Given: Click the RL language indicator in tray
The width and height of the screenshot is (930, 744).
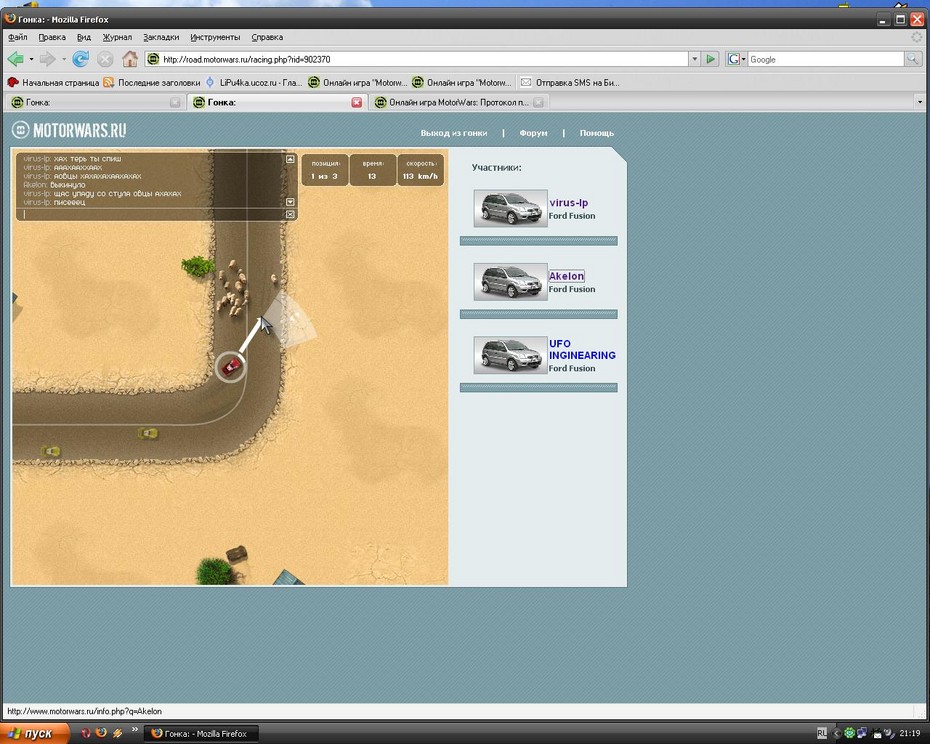Looking at the screenshot, I should coord(821,733).
